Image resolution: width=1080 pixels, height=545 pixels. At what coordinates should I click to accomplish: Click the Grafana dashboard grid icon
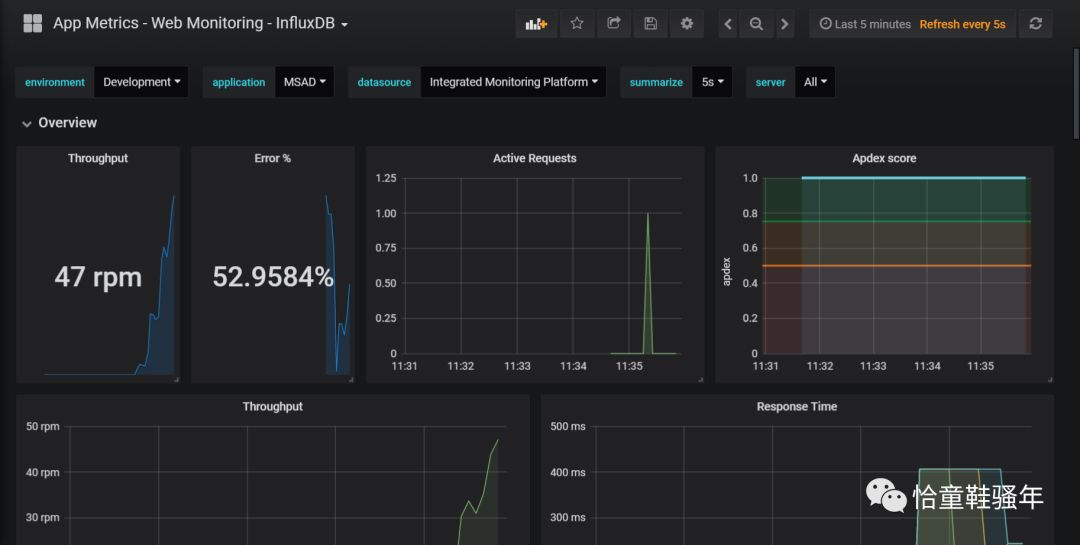point(32,23)
